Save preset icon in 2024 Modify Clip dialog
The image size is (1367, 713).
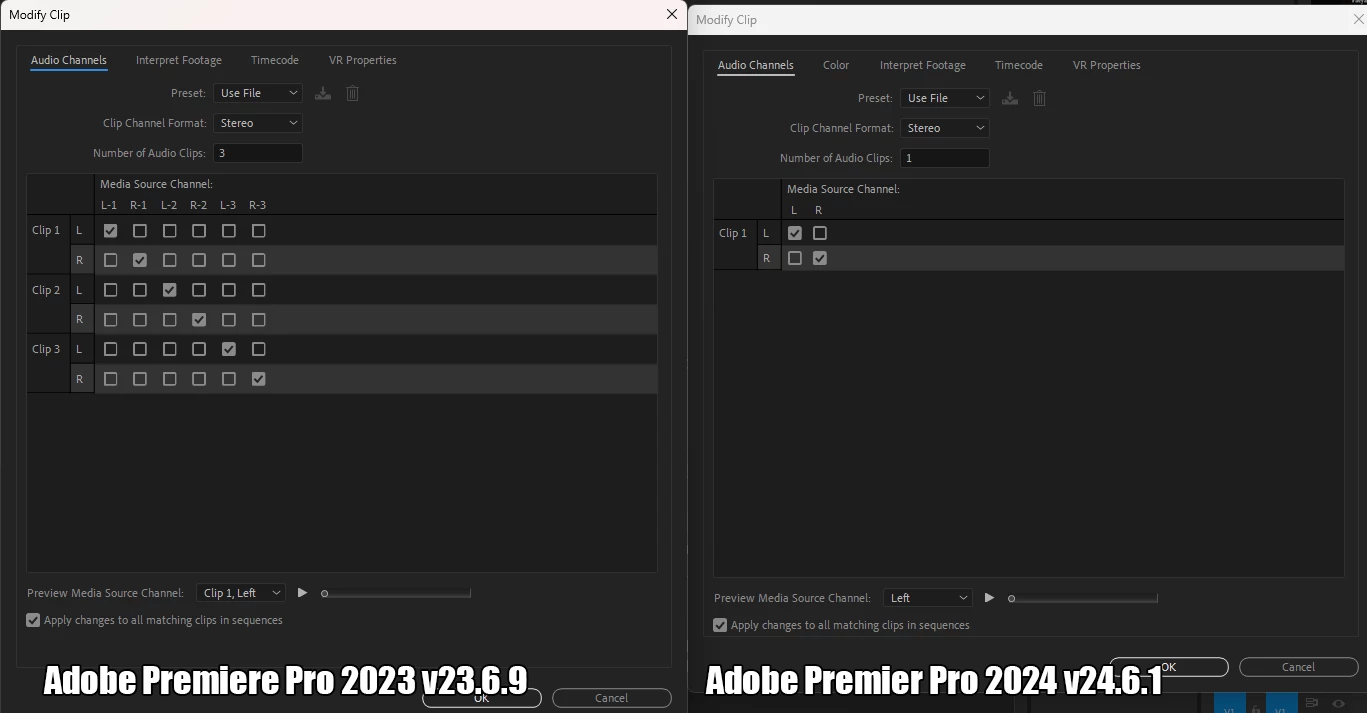(x=1010, y=98)
